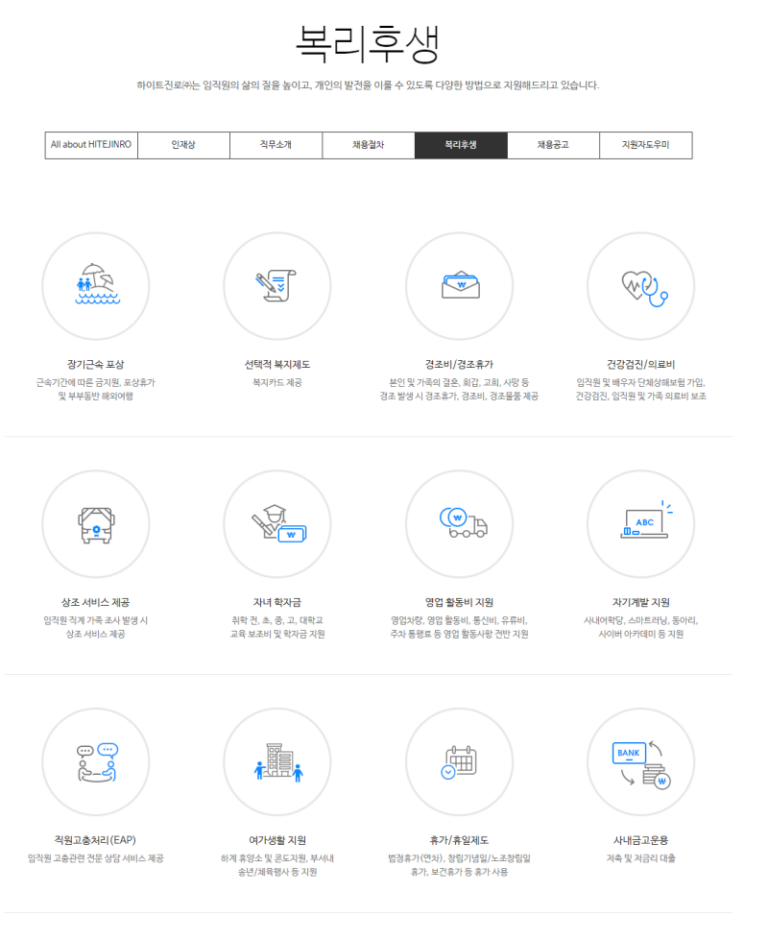Click the envelope with money icon
Screen dimensions: 768x940
(x=459, y=285)
